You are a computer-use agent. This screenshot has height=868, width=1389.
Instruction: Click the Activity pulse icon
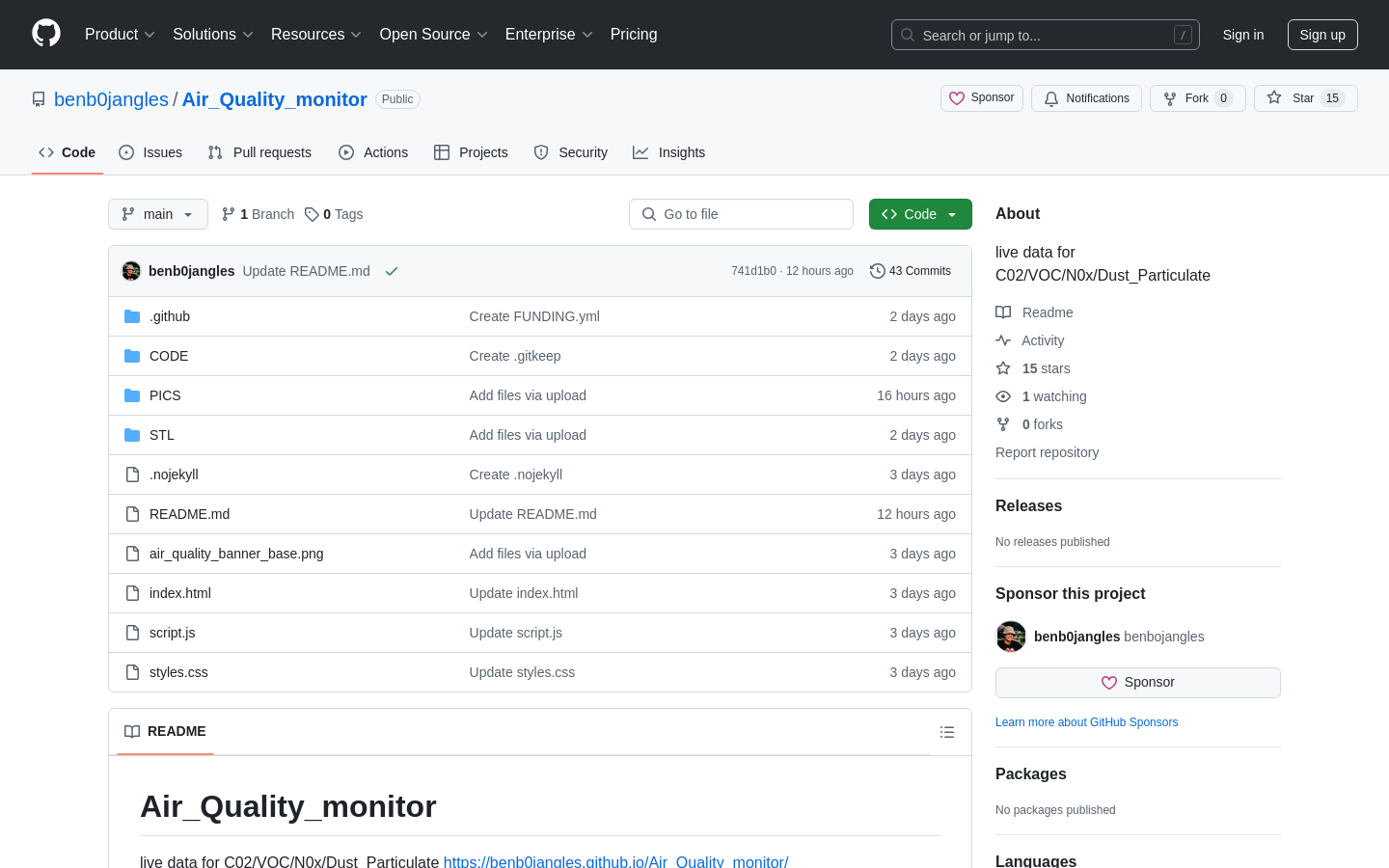(1003, 340)
